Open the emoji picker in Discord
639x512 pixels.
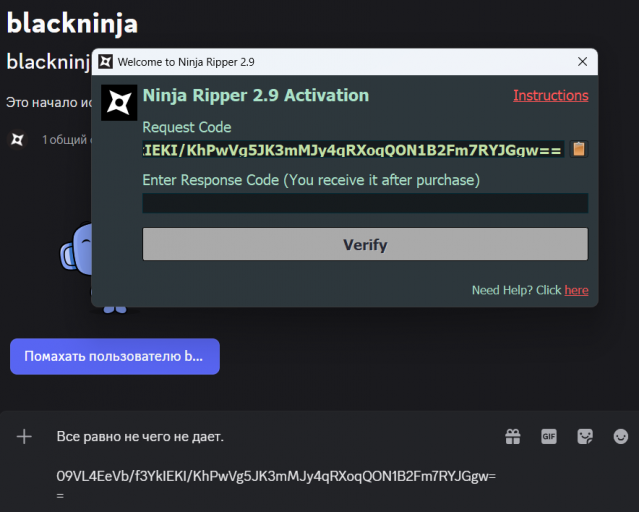621,437
